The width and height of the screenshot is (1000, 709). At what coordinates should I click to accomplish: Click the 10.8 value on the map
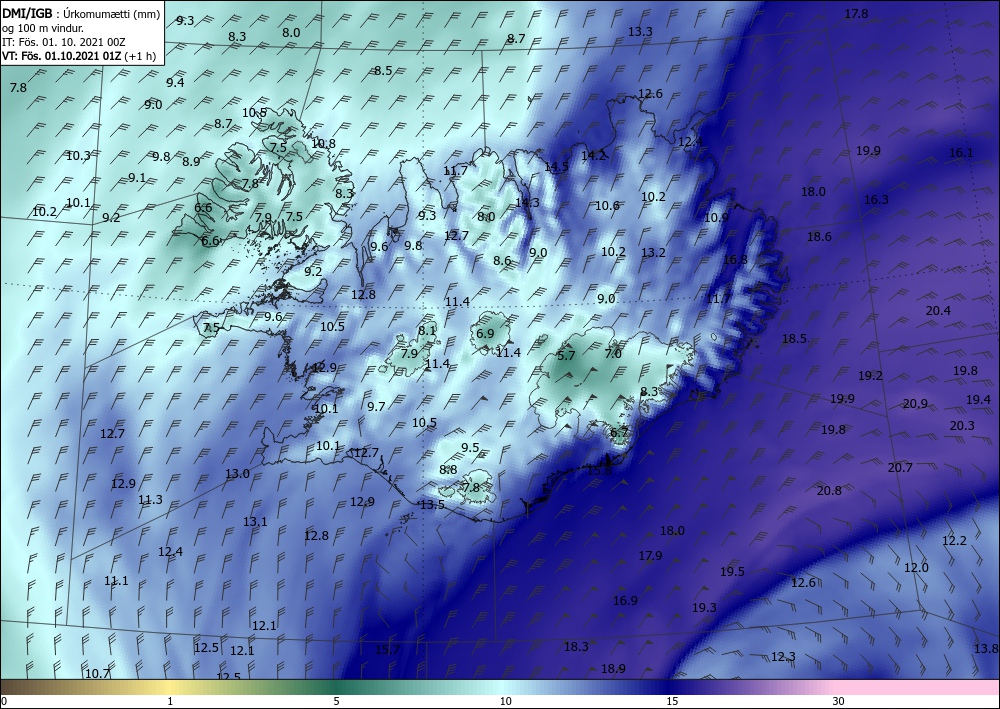pyautogui.click(x=323, y=143)
